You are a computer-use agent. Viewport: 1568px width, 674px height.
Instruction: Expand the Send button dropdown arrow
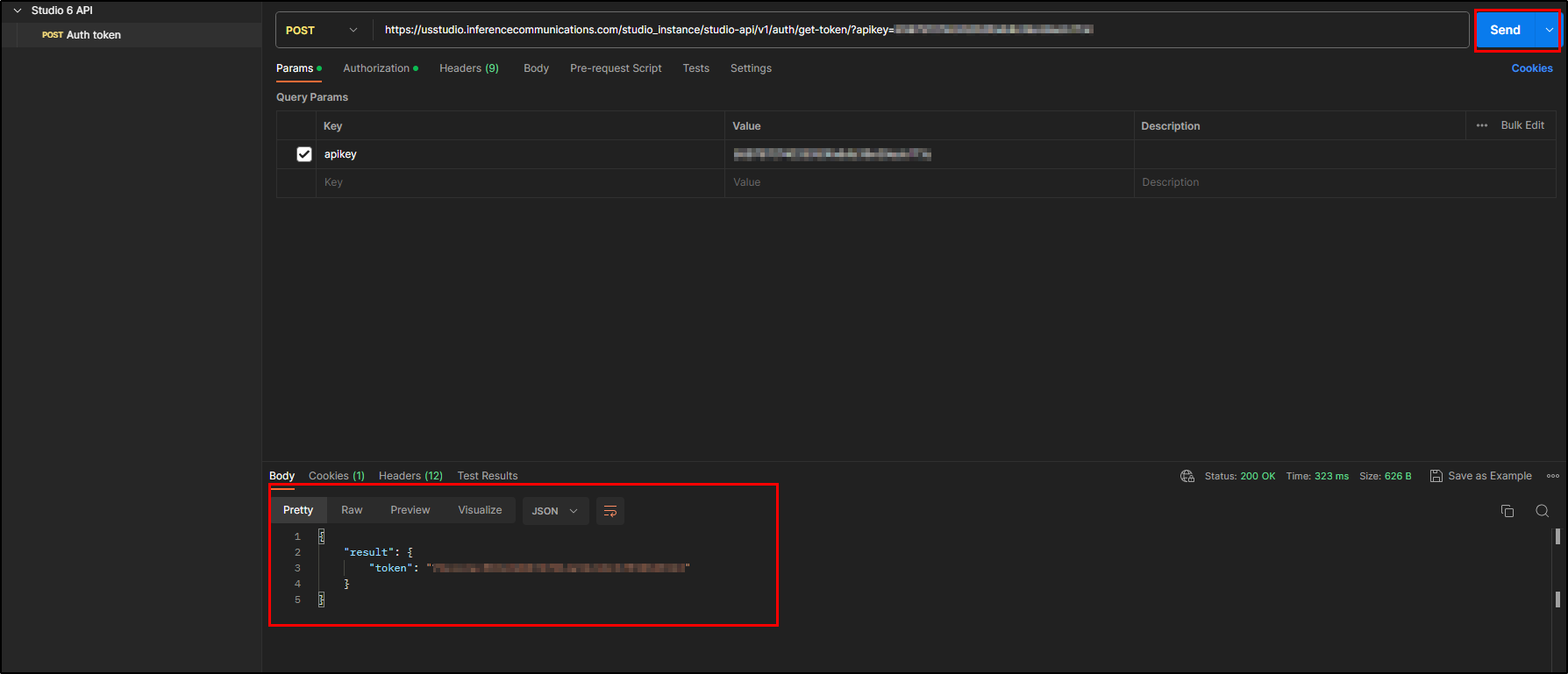point(1549,30)
